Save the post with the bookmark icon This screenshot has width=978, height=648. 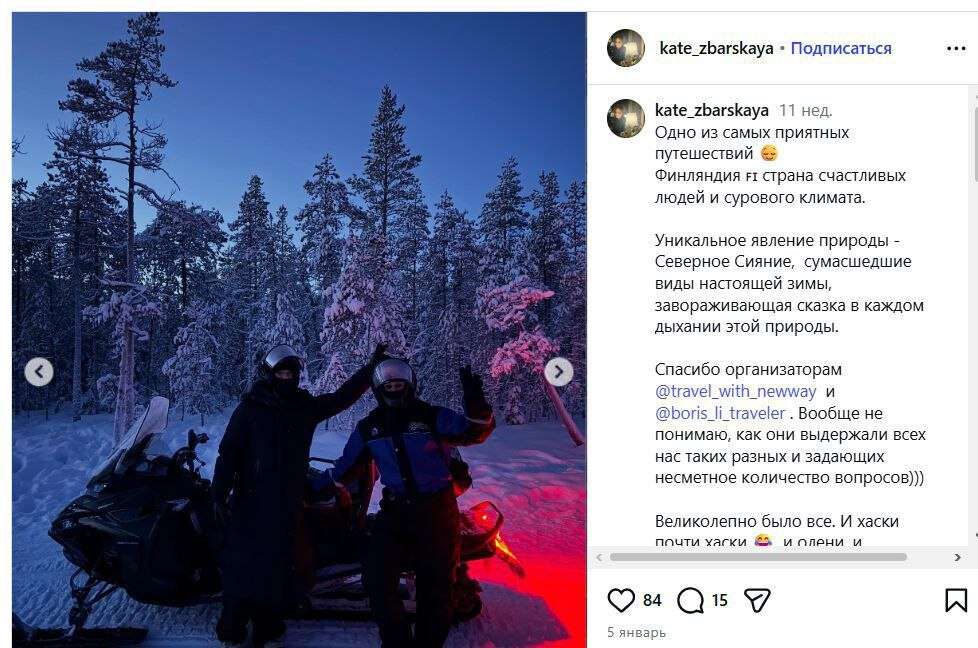tap(956, 601)
